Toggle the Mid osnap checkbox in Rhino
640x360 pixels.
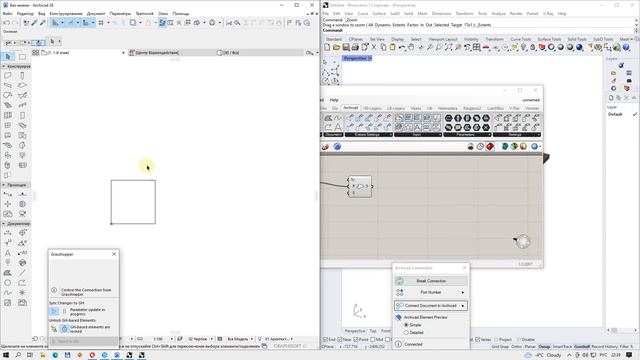[373, 340]
